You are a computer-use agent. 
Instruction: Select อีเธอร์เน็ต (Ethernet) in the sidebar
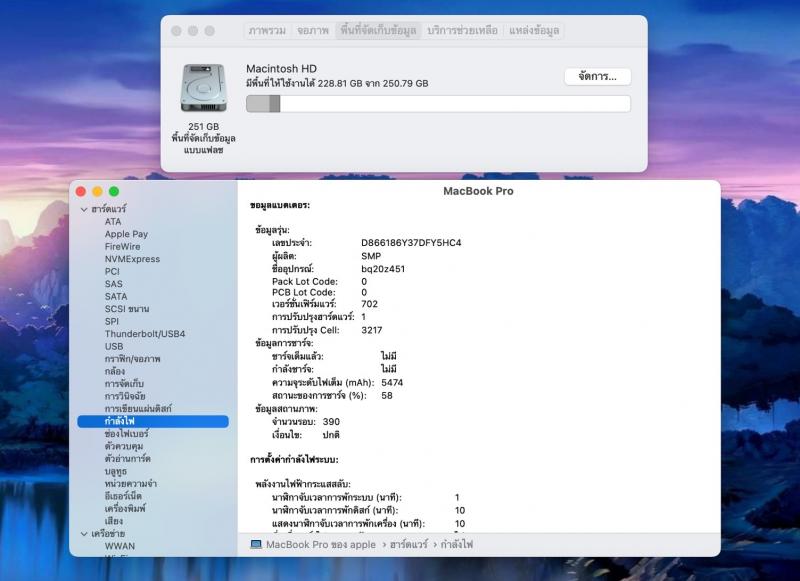(x=123, y=496)
